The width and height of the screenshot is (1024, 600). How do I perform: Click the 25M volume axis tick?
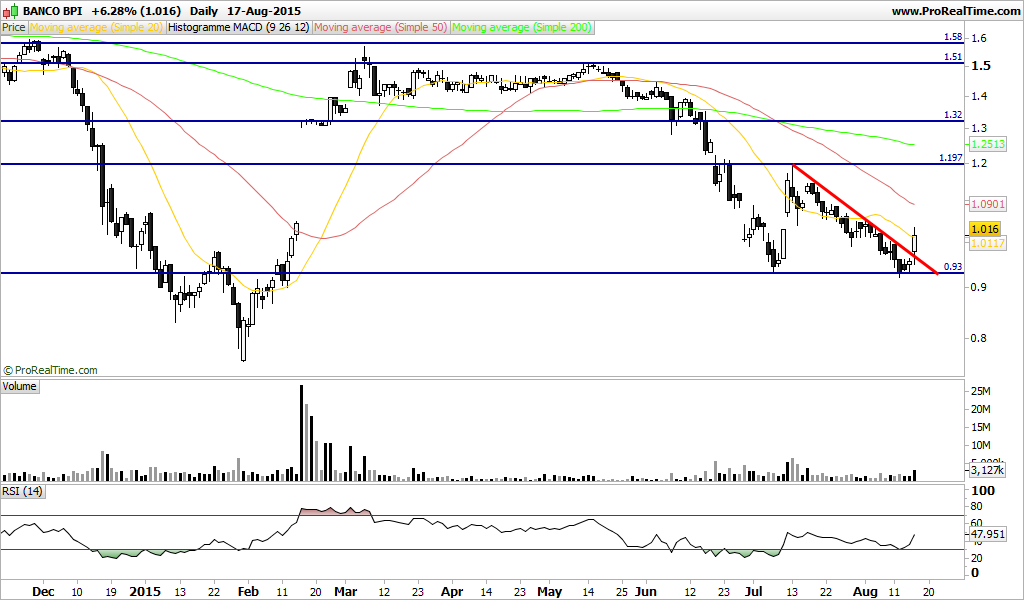pos(981,392)
